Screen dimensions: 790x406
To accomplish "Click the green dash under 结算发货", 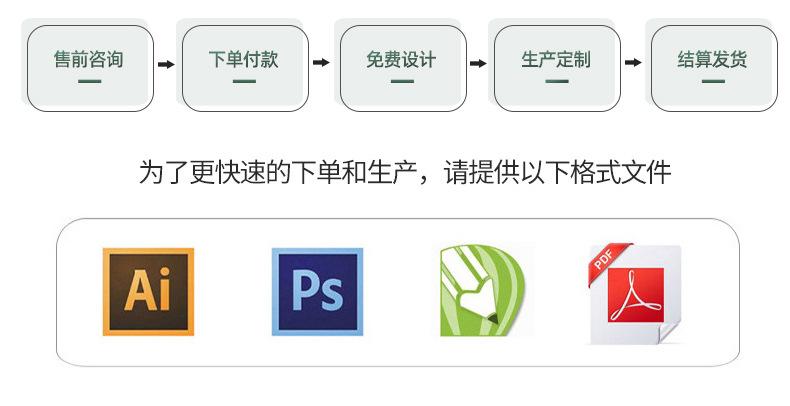I will click(x=713, y=81).
